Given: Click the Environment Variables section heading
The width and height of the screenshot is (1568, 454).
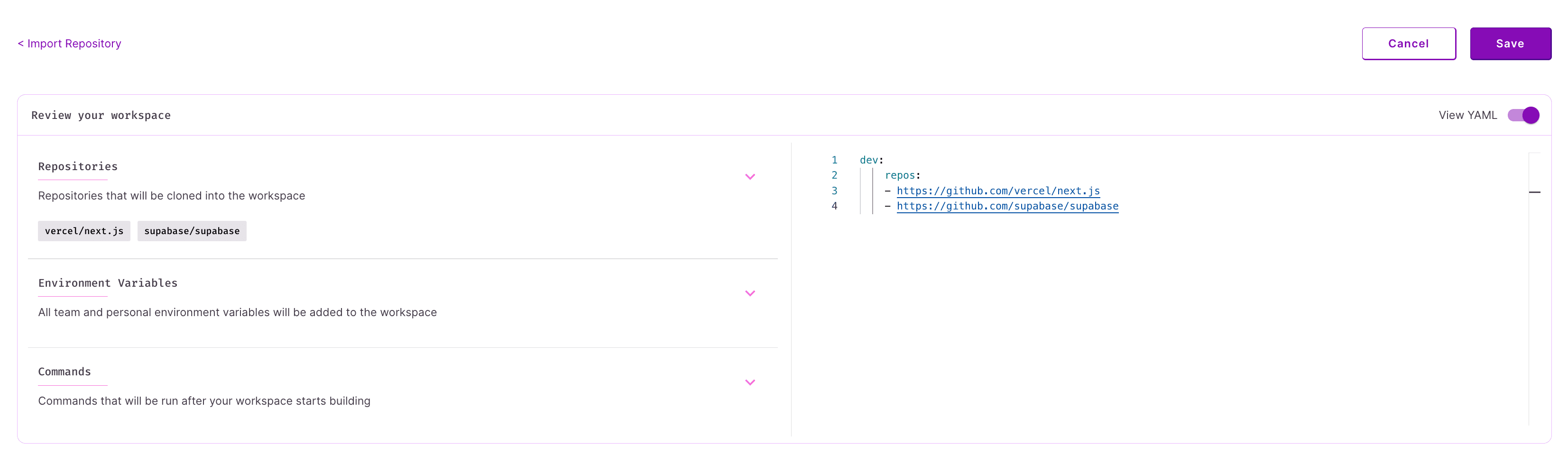Looking at the screenshot, I should coord(108,283).
